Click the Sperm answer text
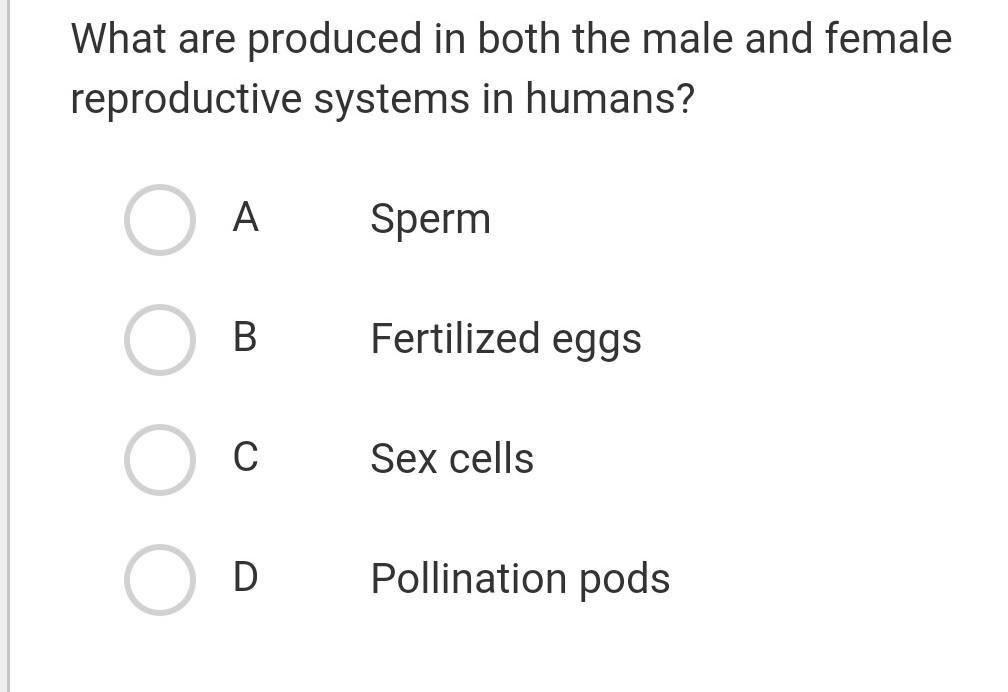 tap(430, 219)
